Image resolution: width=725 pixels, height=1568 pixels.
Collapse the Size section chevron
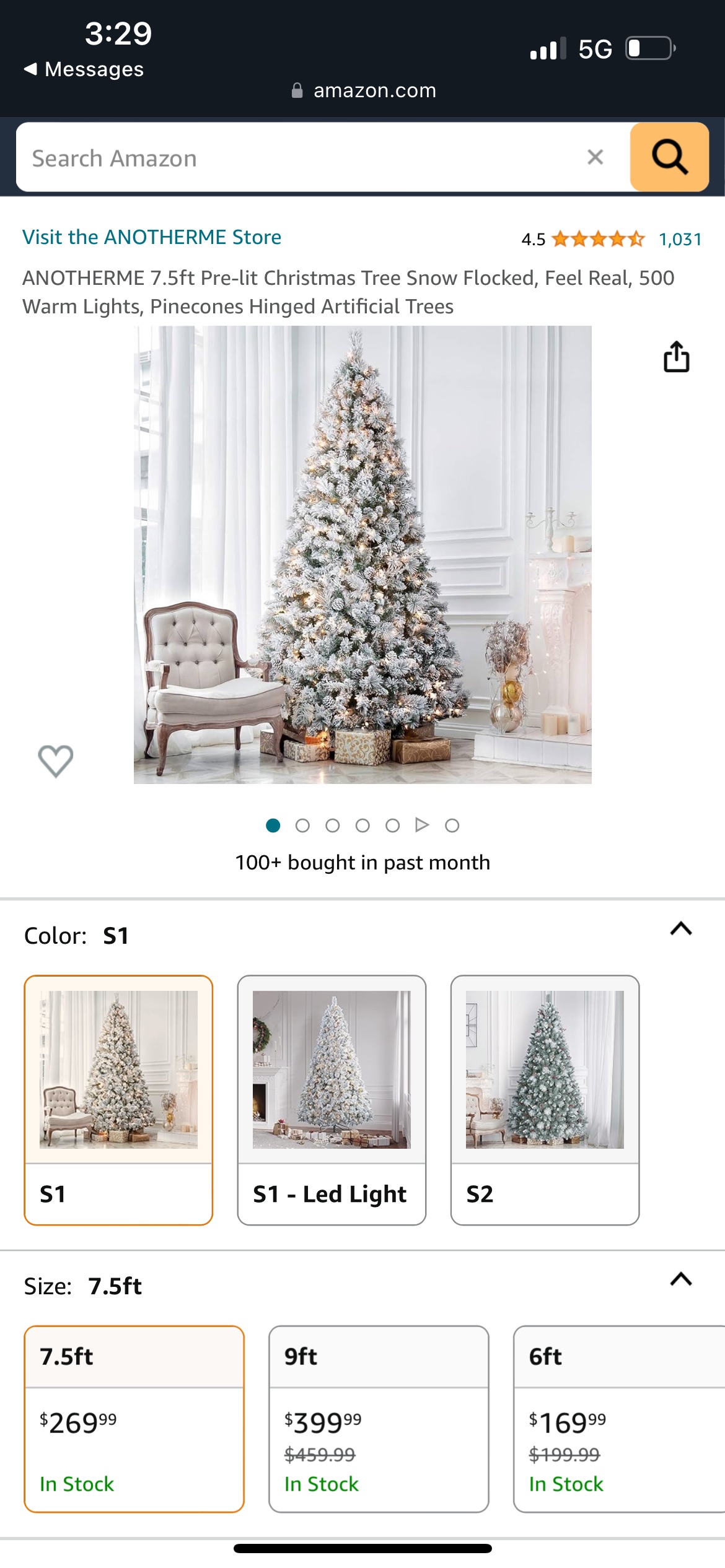(x=681, y=1279)
